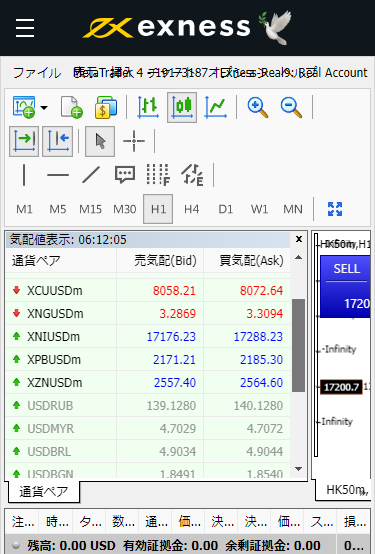Toggle chart shift

[x=58, y=141]
